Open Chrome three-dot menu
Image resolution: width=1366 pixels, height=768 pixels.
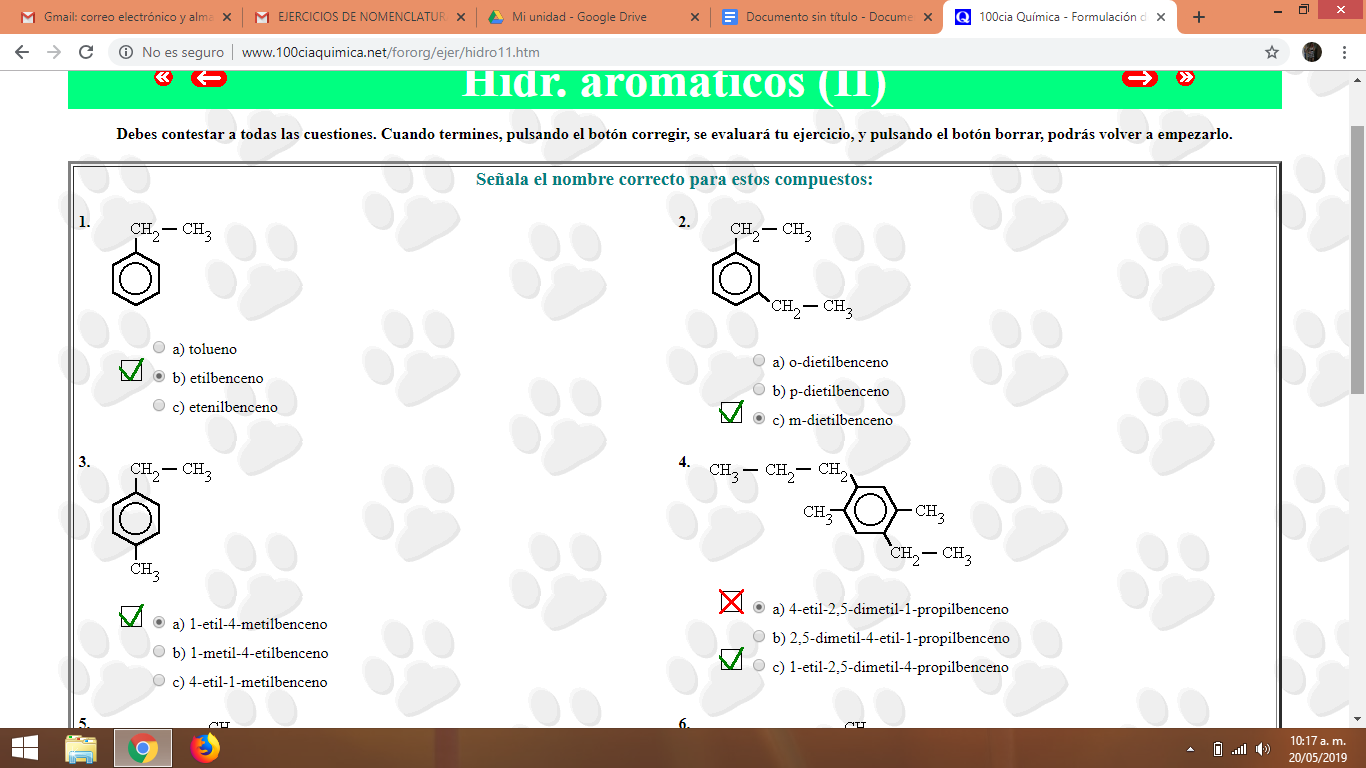pos(1344,52)
